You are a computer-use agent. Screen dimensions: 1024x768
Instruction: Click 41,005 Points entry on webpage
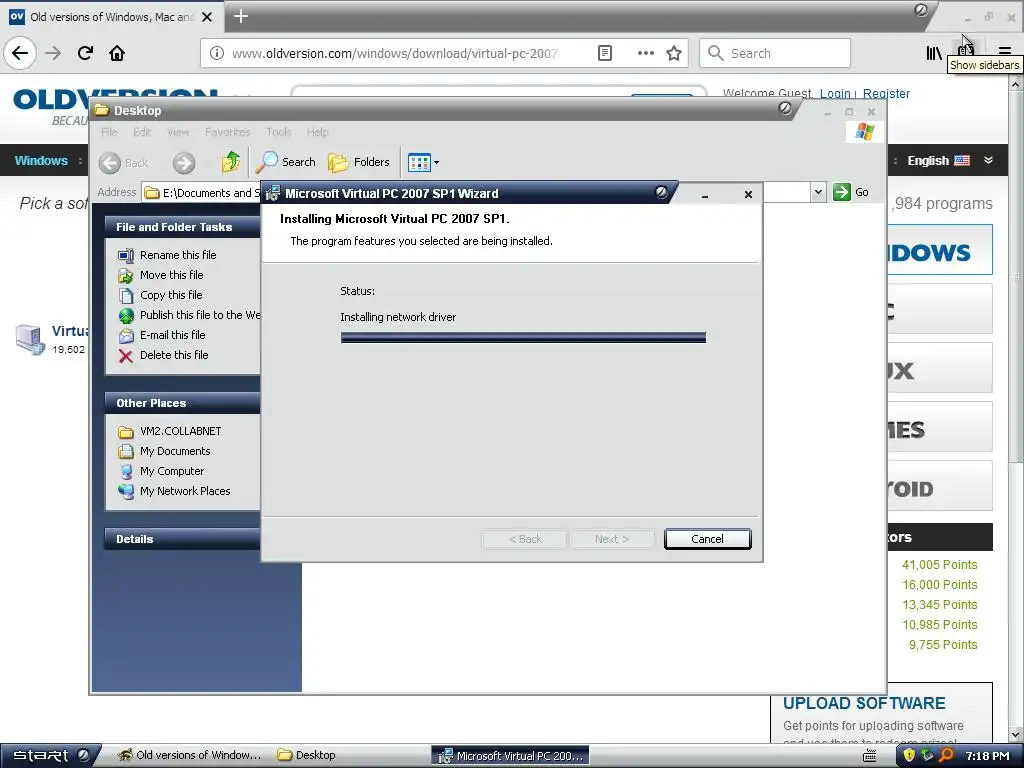pyautogui.click(x=940, y=565)
